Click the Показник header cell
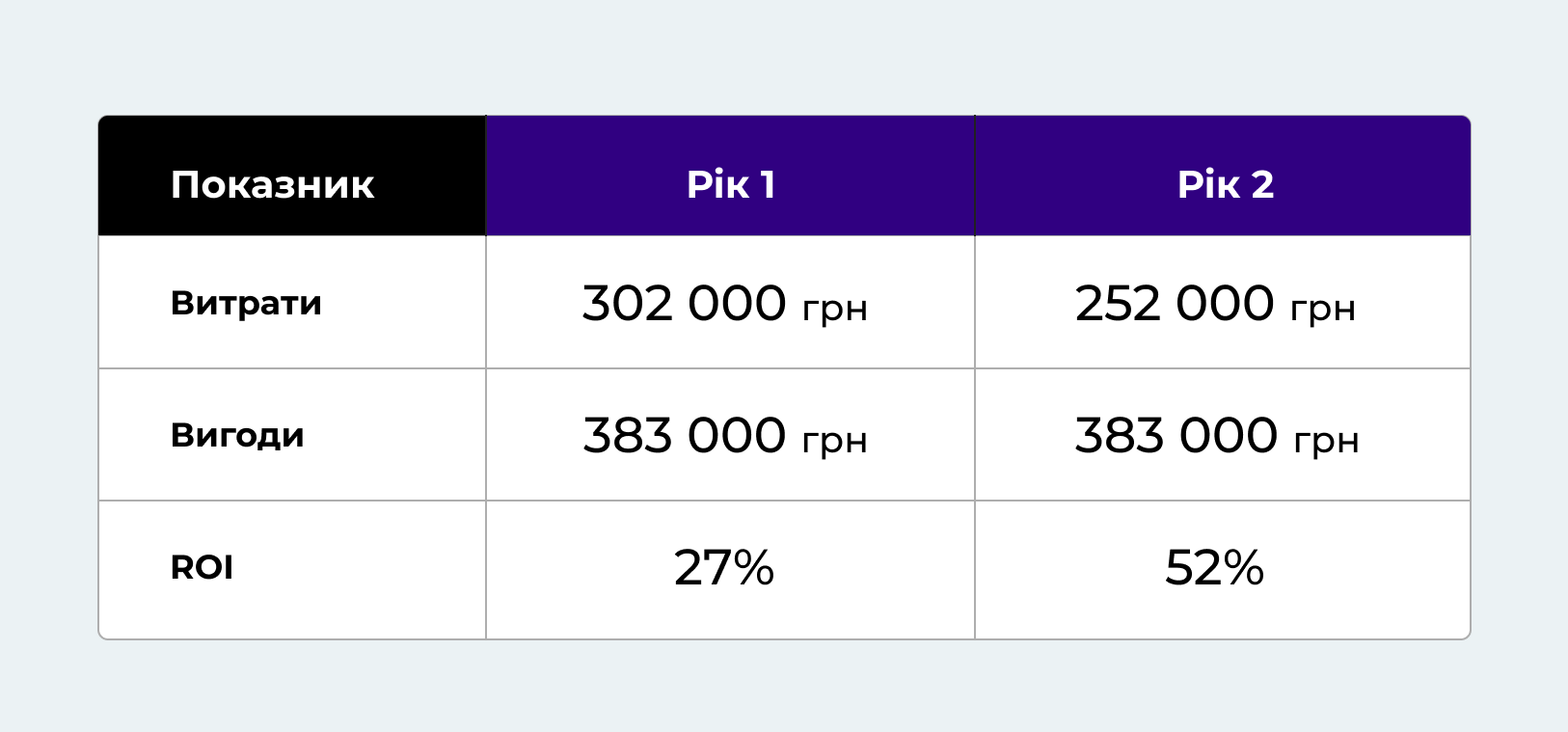1568x732 pixels. point(292,176)
